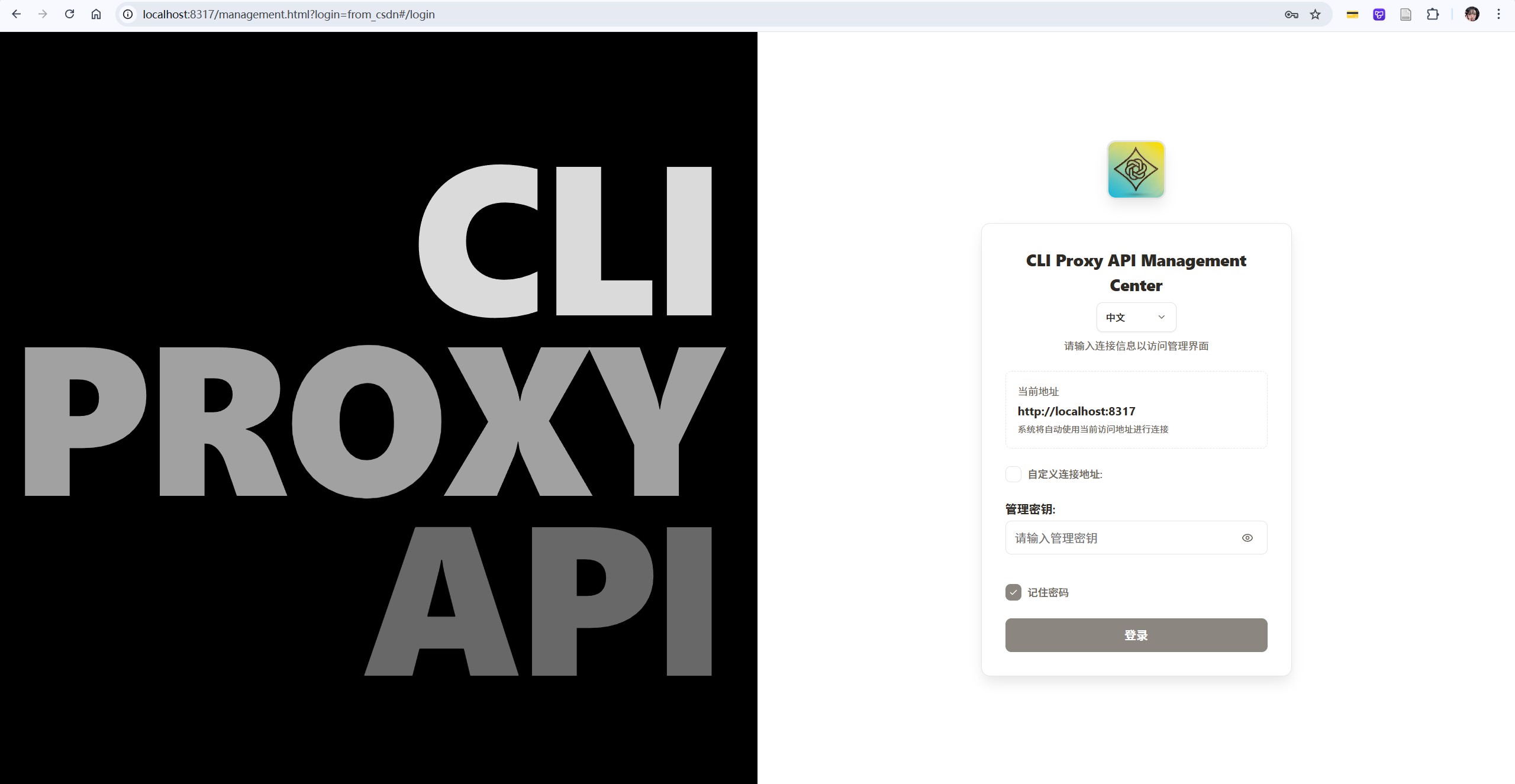Show the password with the eye icon

pyautogui.click(x=1247, y=538)
